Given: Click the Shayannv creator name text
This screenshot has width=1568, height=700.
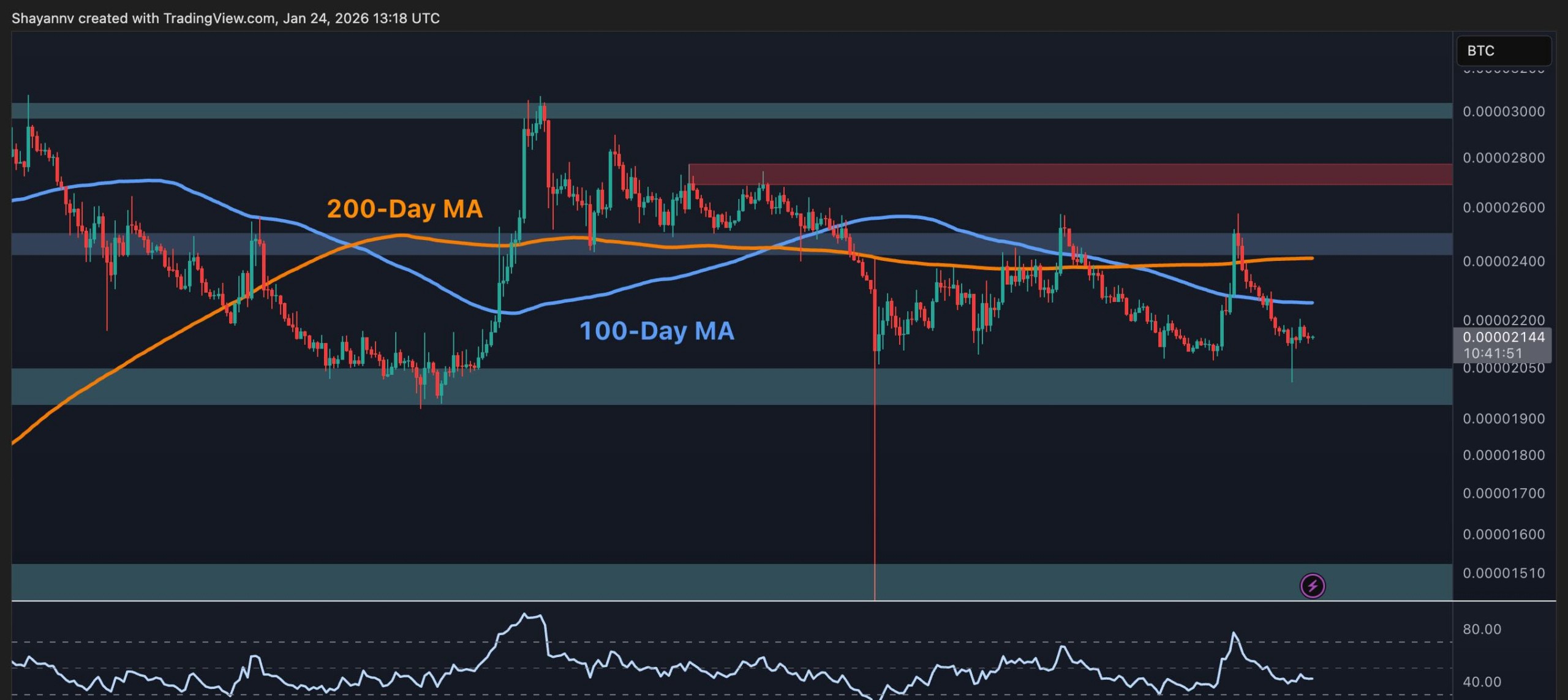Looking at the screenshot, I should [x=43, y=18].
